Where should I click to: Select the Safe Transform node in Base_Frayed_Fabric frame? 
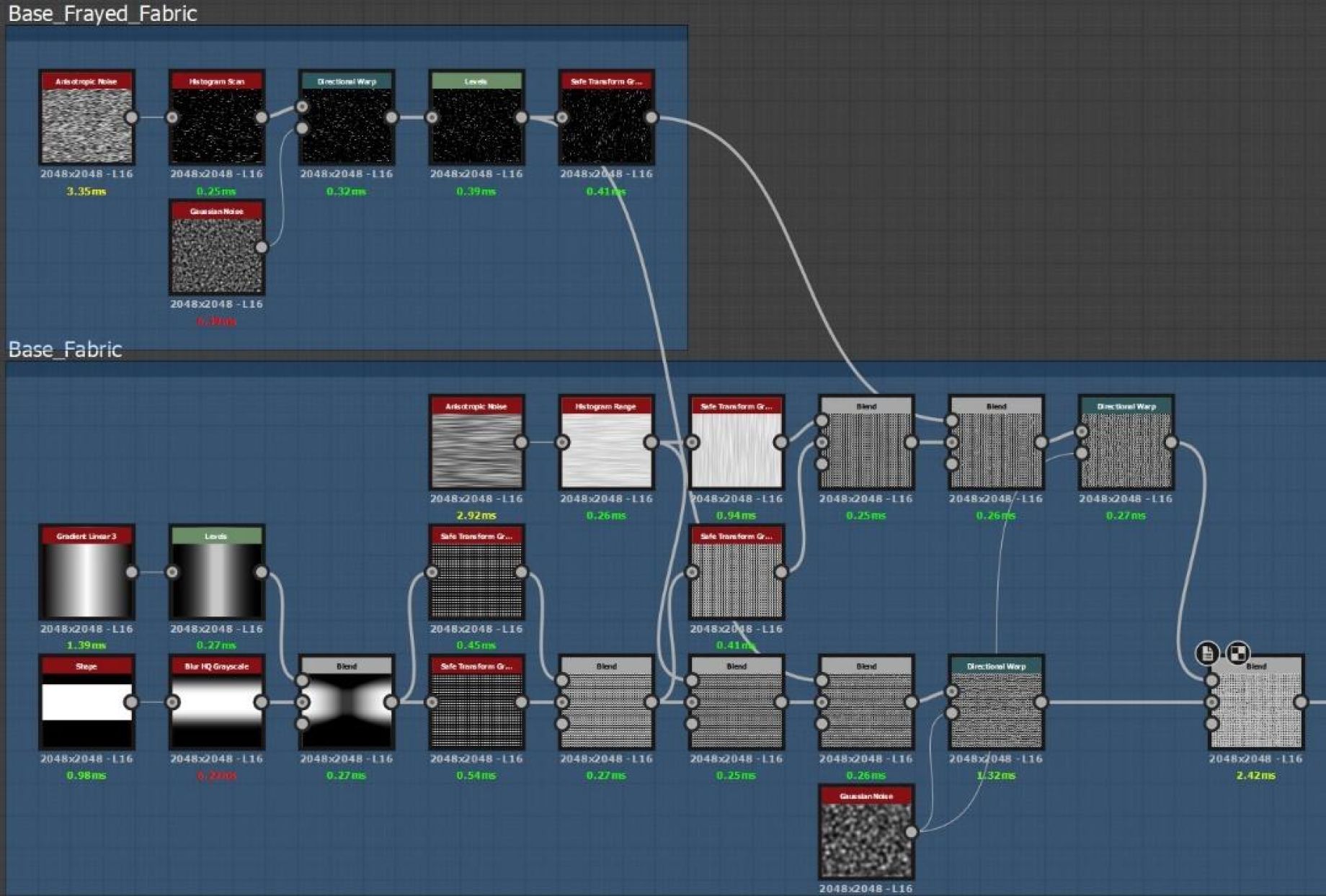tap(606, 117)
